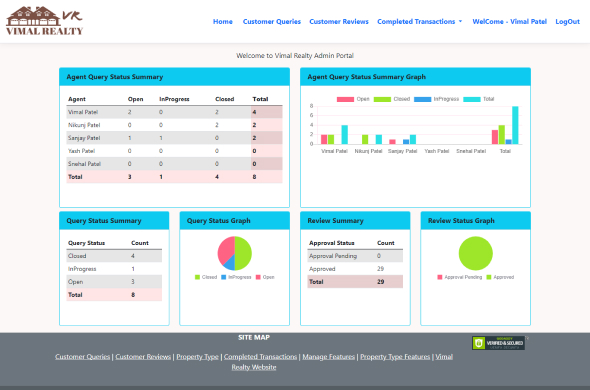Image resolution: width=590 pixels, height=390 pixels.
Task: Toggle the Open legend under the query pie chart
Action: click(x=265, y=277)
